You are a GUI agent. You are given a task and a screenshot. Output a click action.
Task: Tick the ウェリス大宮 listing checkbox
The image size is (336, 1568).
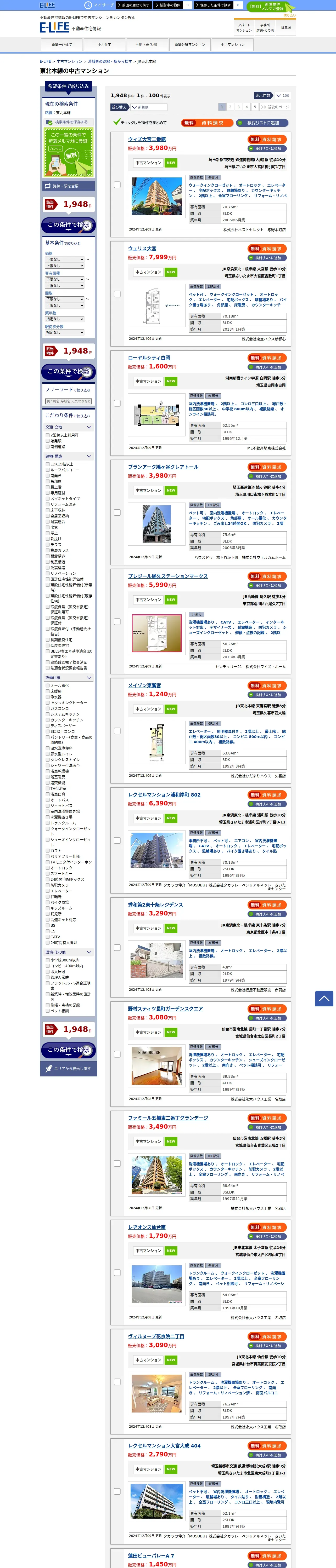point(117,294)
